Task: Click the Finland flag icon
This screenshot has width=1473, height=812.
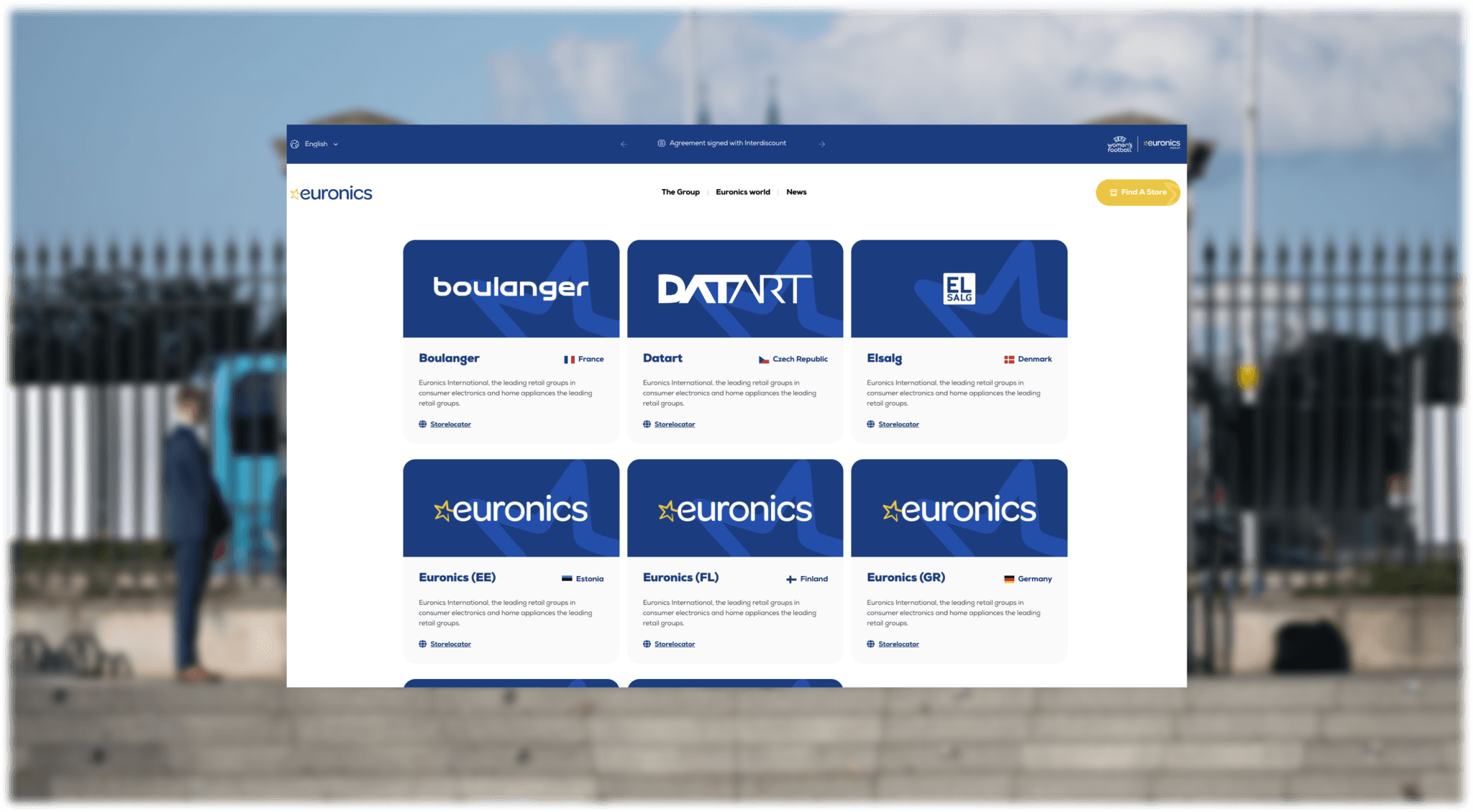Action: click(791, 579)
